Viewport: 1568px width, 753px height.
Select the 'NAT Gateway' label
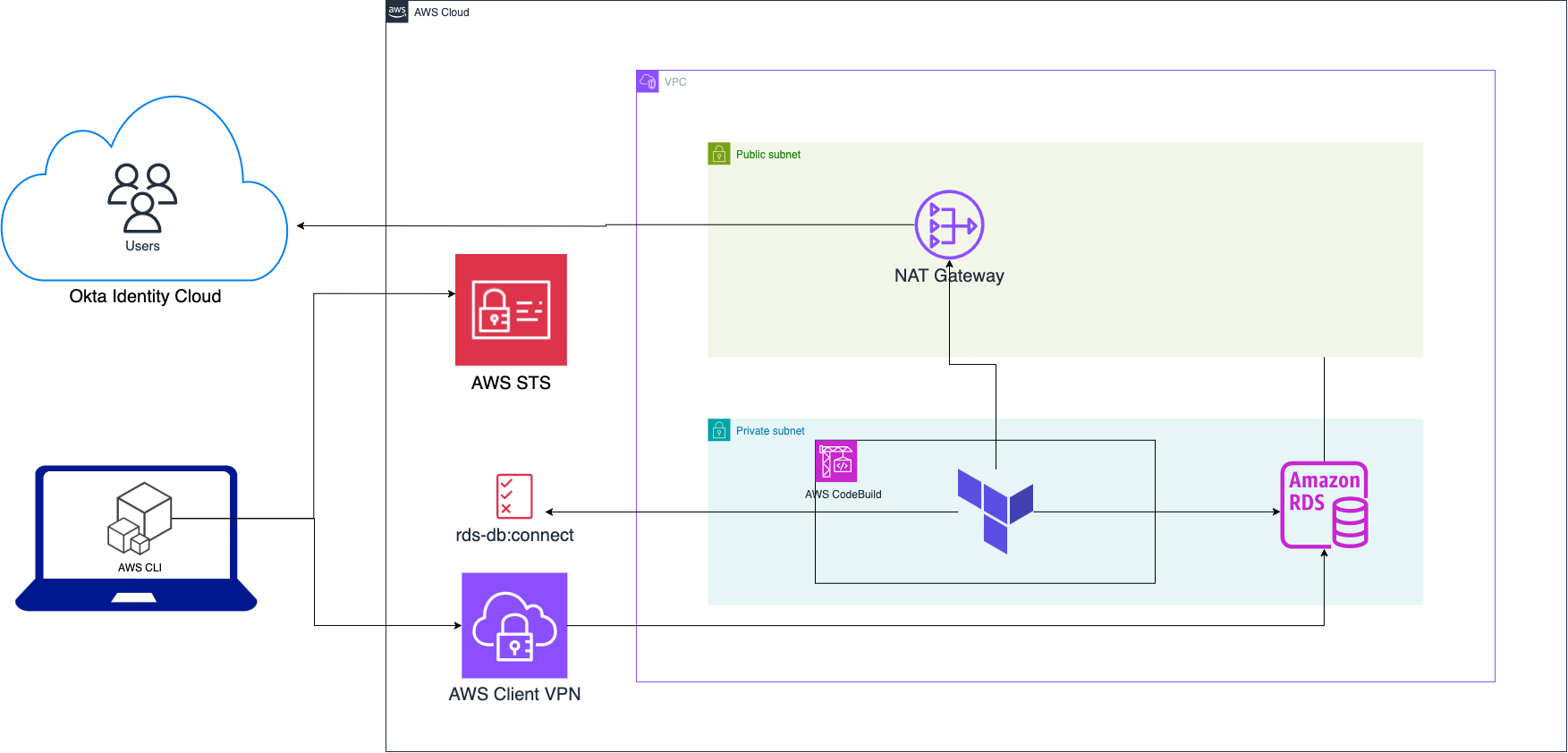click(x=949, y=275)
